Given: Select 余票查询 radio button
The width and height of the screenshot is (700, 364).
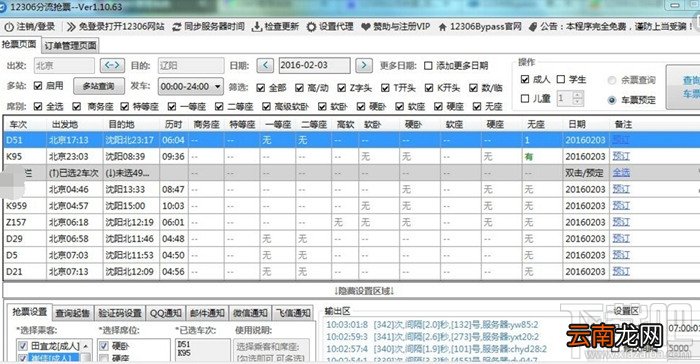Looking at the screenshot, I should coord(612,80).
